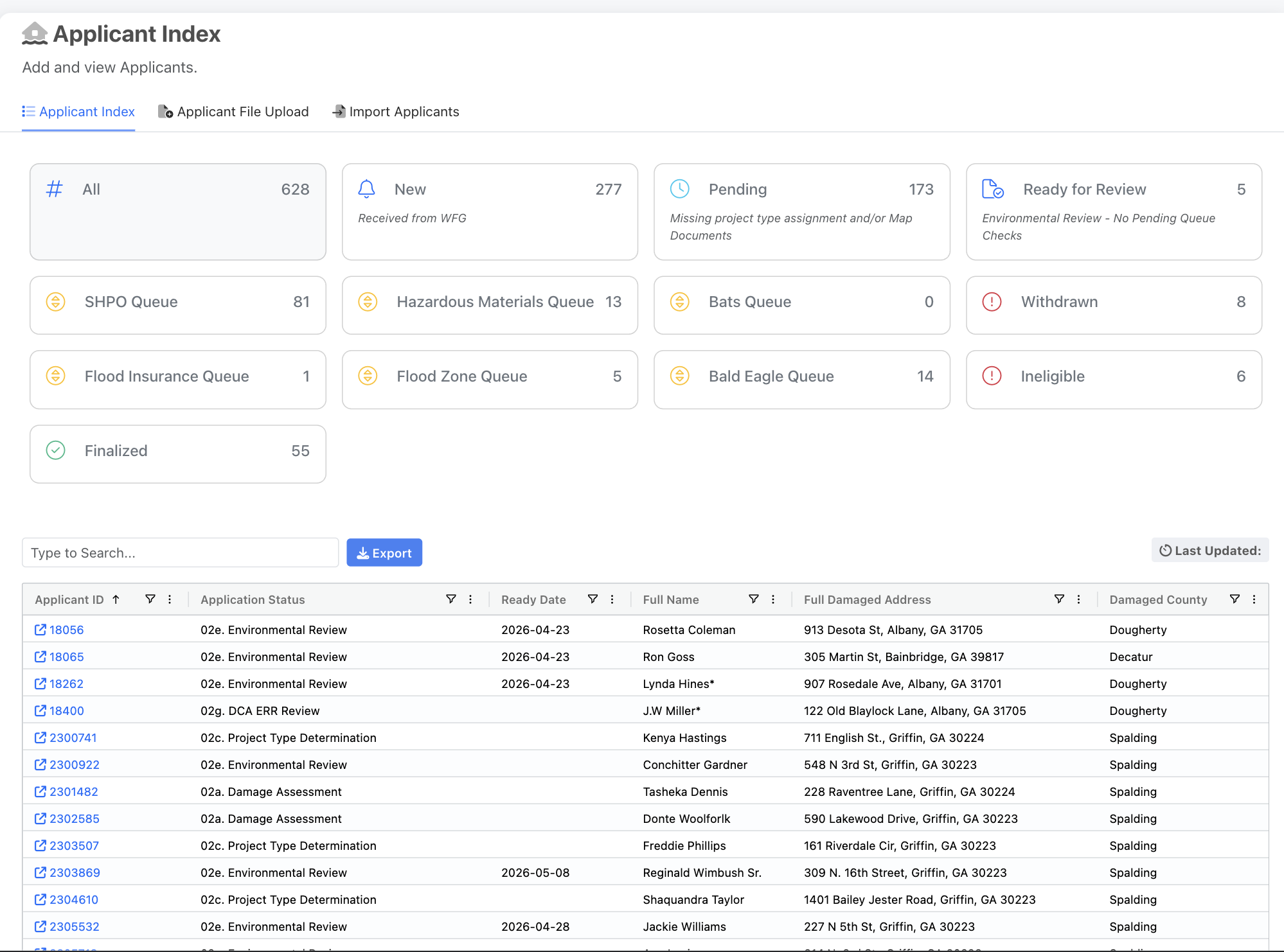Screen dimensions: 1284x952
Task: Export the applicant table
Action: coord(384,552)
